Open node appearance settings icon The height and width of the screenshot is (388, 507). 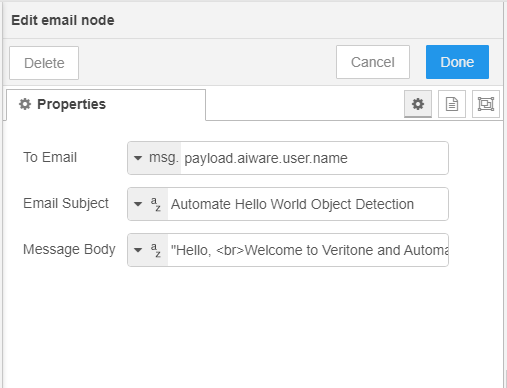point(486,104)
